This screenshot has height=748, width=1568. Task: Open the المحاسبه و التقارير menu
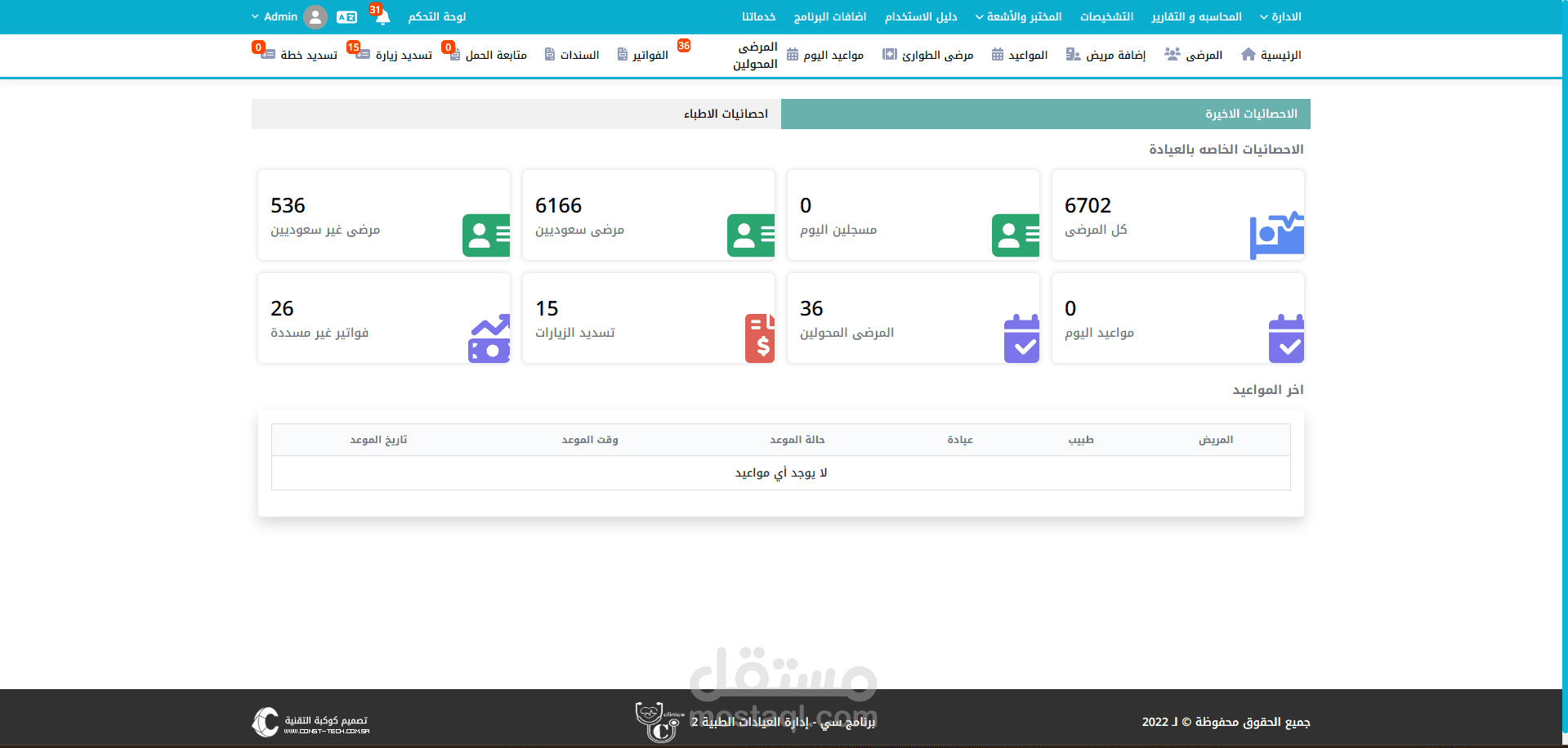pos(1196,16)
